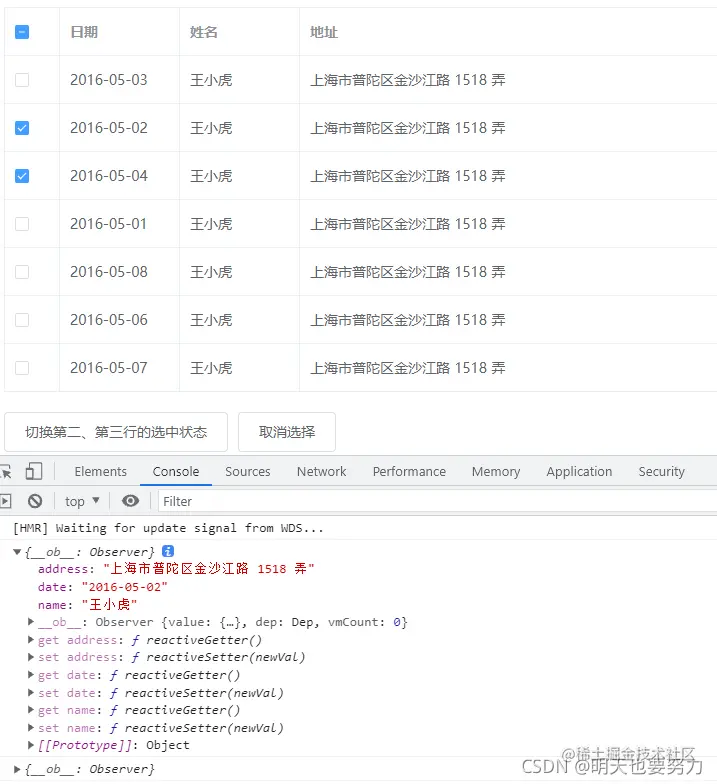Click the 取消选择 button
The width and height of the screenshot is (717, 784).
(x=287, y=432)
